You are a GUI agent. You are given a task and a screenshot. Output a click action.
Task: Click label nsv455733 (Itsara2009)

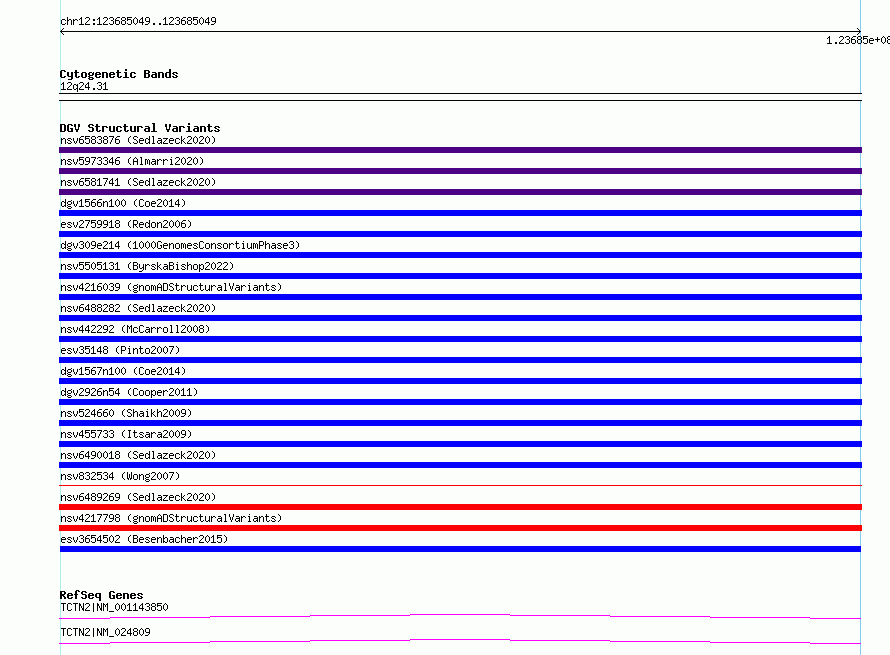pyautogui.click(x=126, y=434)
